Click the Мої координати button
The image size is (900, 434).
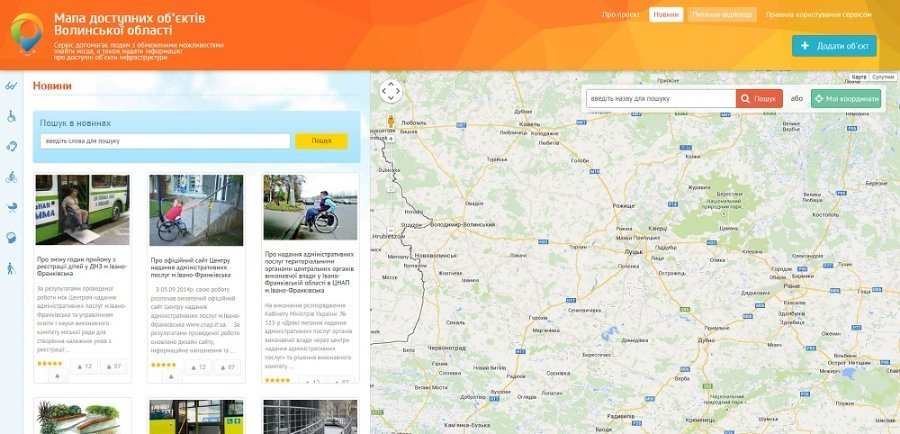coord(846,99)
